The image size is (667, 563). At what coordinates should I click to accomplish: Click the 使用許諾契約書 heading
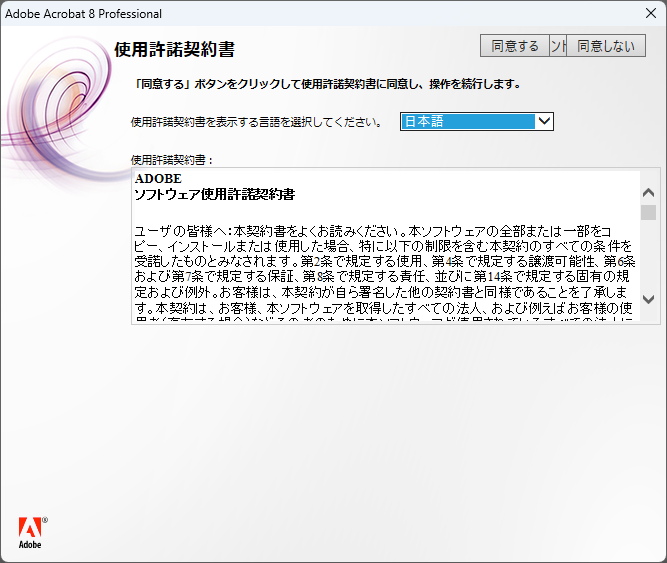(174, 49)
